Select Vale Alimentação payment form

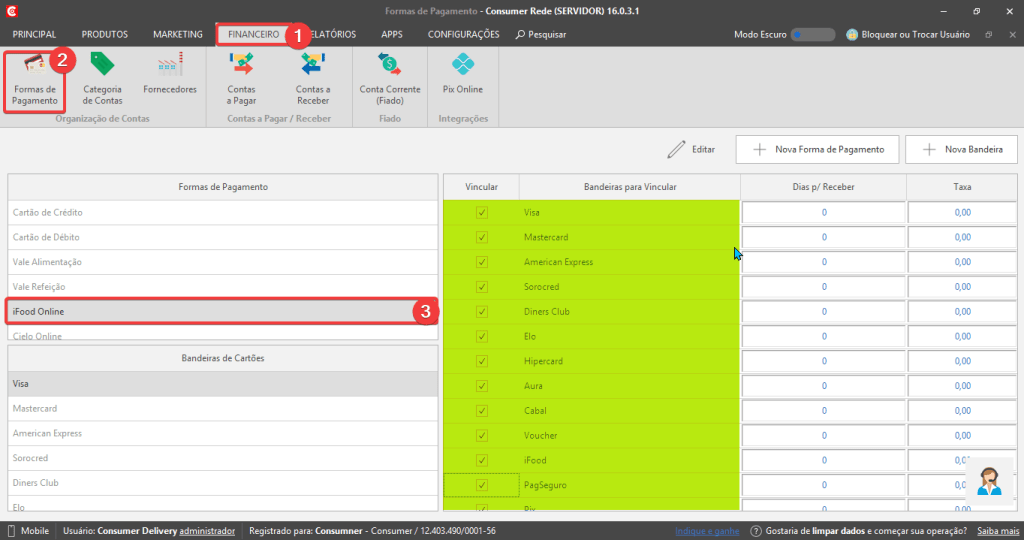(x=223, y=262)
